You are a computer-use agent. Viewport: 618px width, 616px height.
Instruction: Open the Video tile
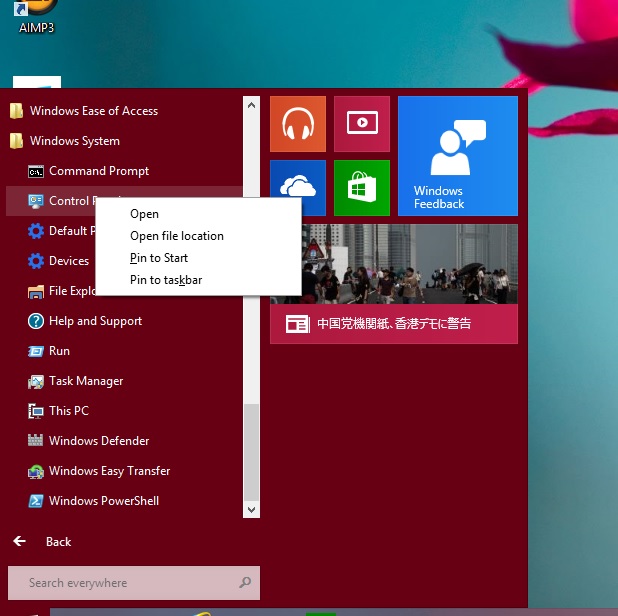[x=362, y=124]
